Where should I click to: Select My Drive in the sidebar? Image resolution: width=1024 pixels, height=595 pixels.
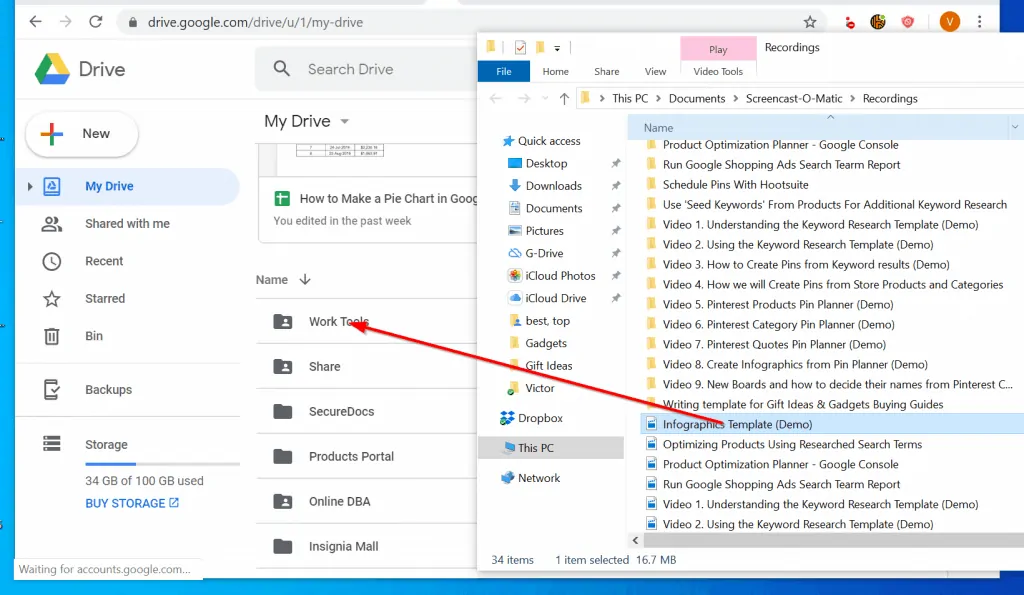tap(128, 187)
